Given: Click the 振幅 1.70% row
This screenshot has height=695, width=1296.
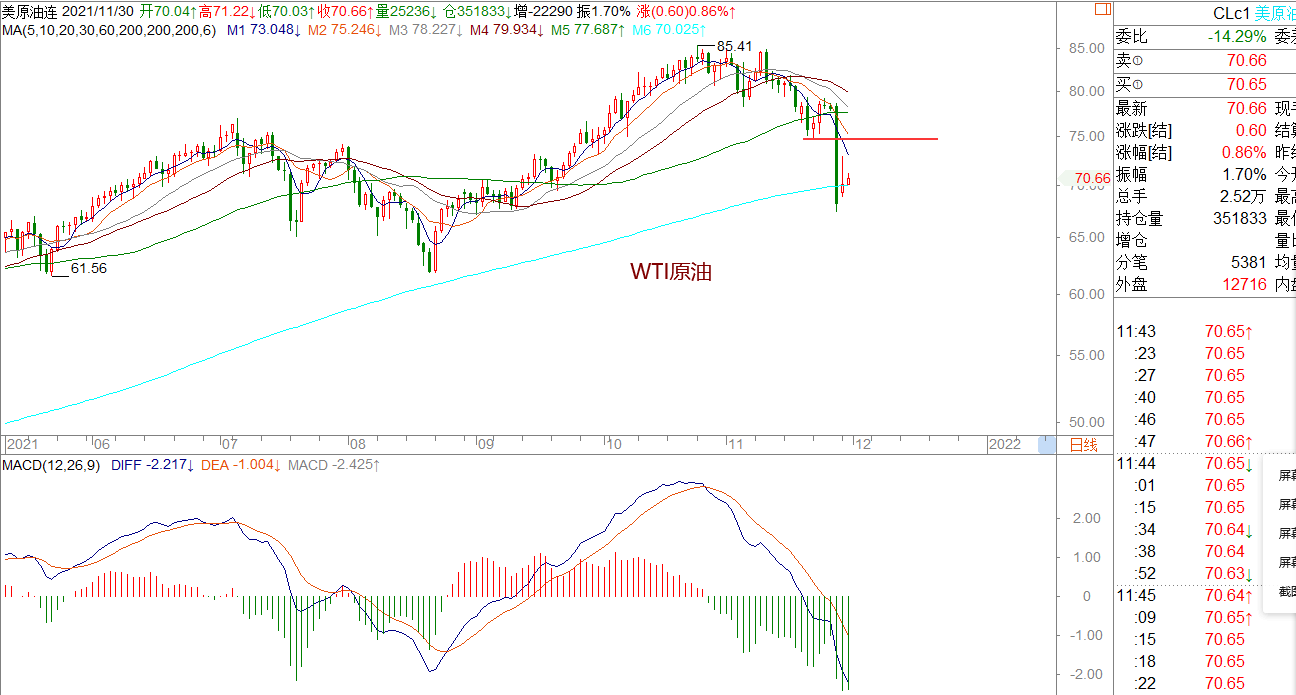Looking at the screenshot, I should [x=1191, y=174].
